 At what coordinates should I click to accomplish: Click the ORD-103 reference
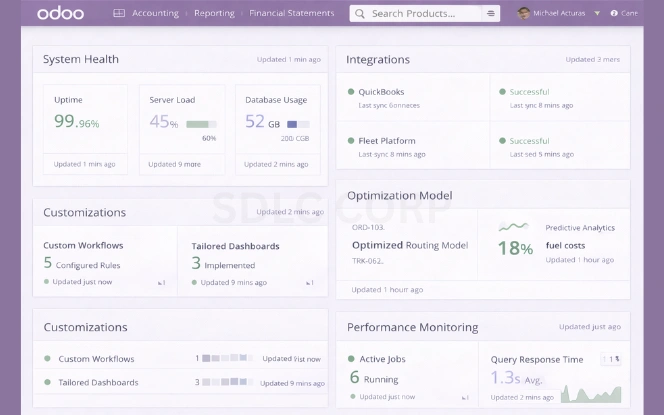point(368,227)
